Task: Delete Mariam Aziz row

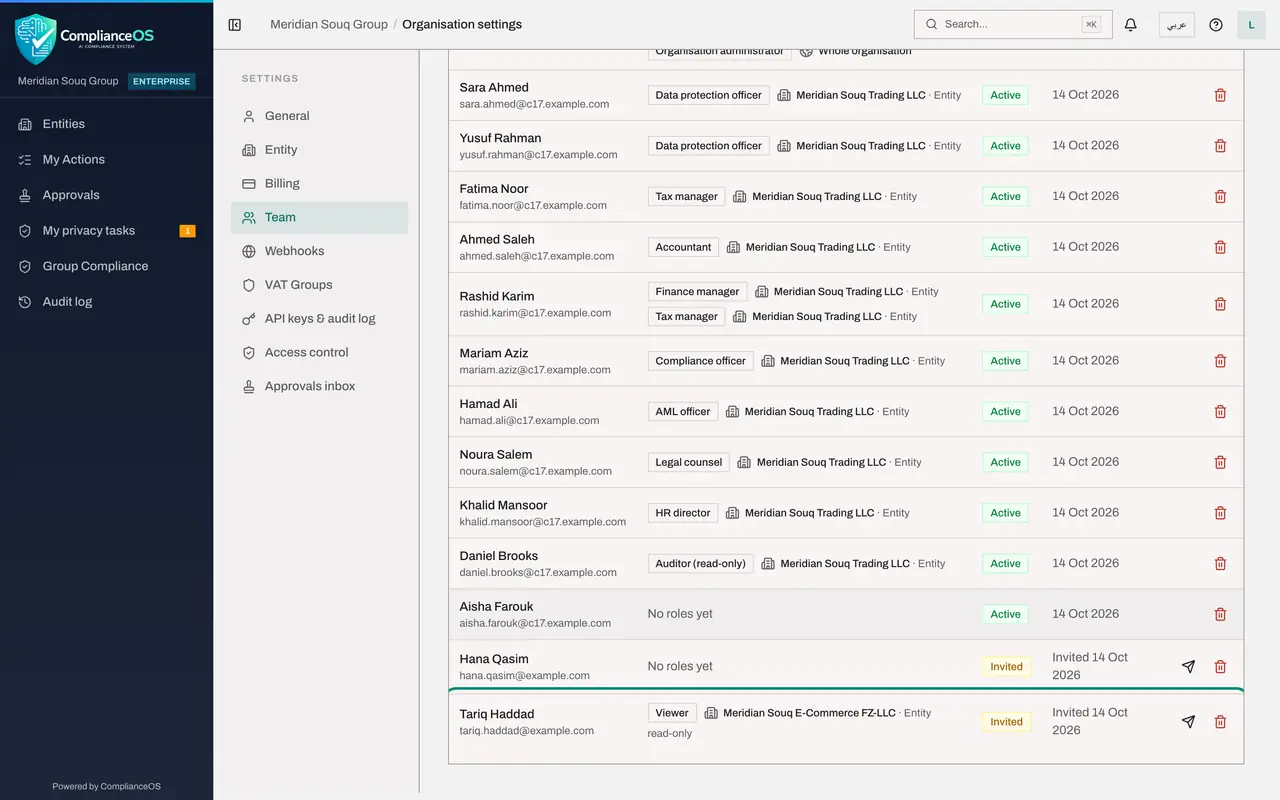Action: 1220,361
